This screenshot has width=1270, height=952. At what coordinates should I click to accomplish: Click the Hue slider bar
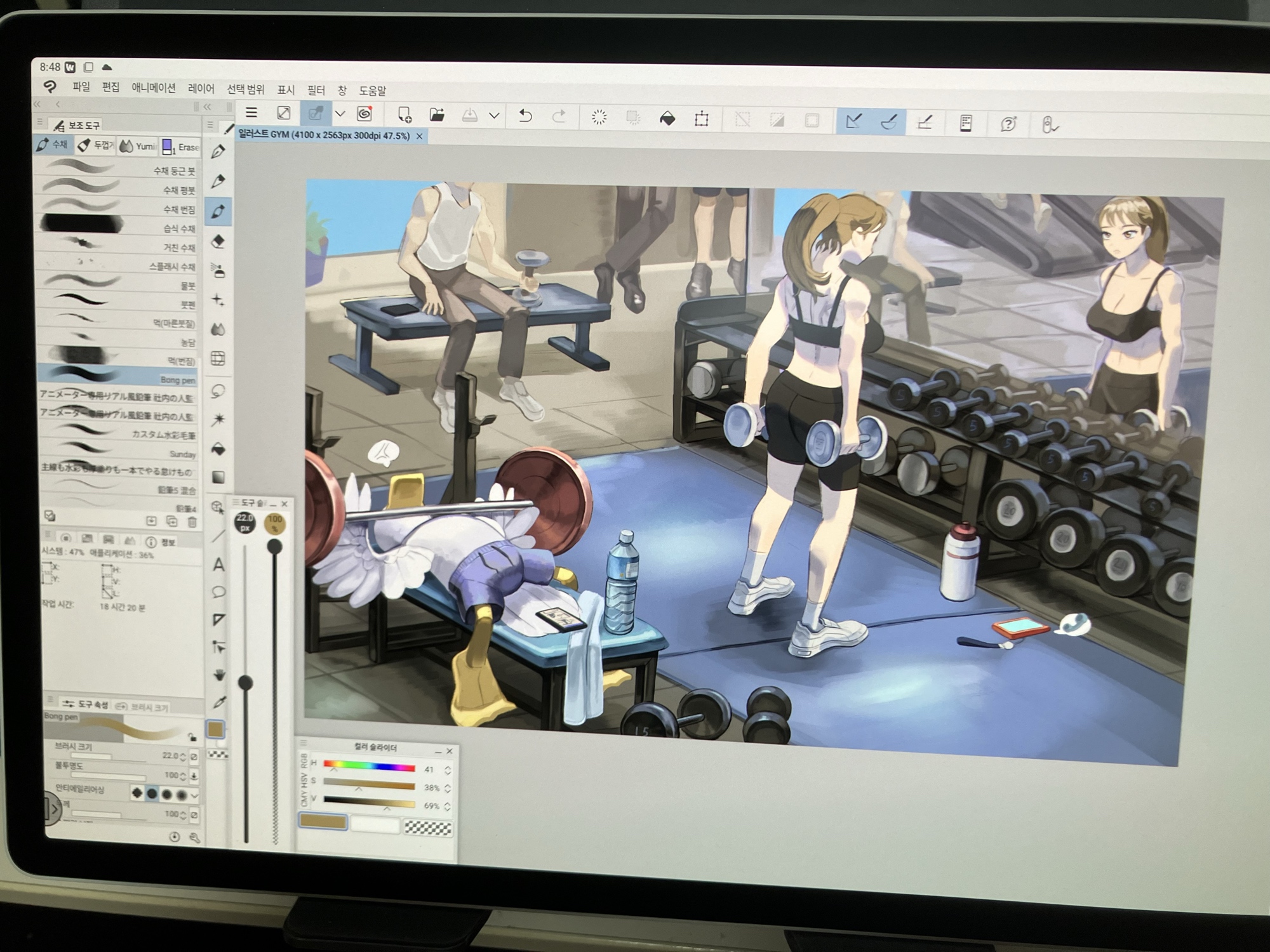369,767
